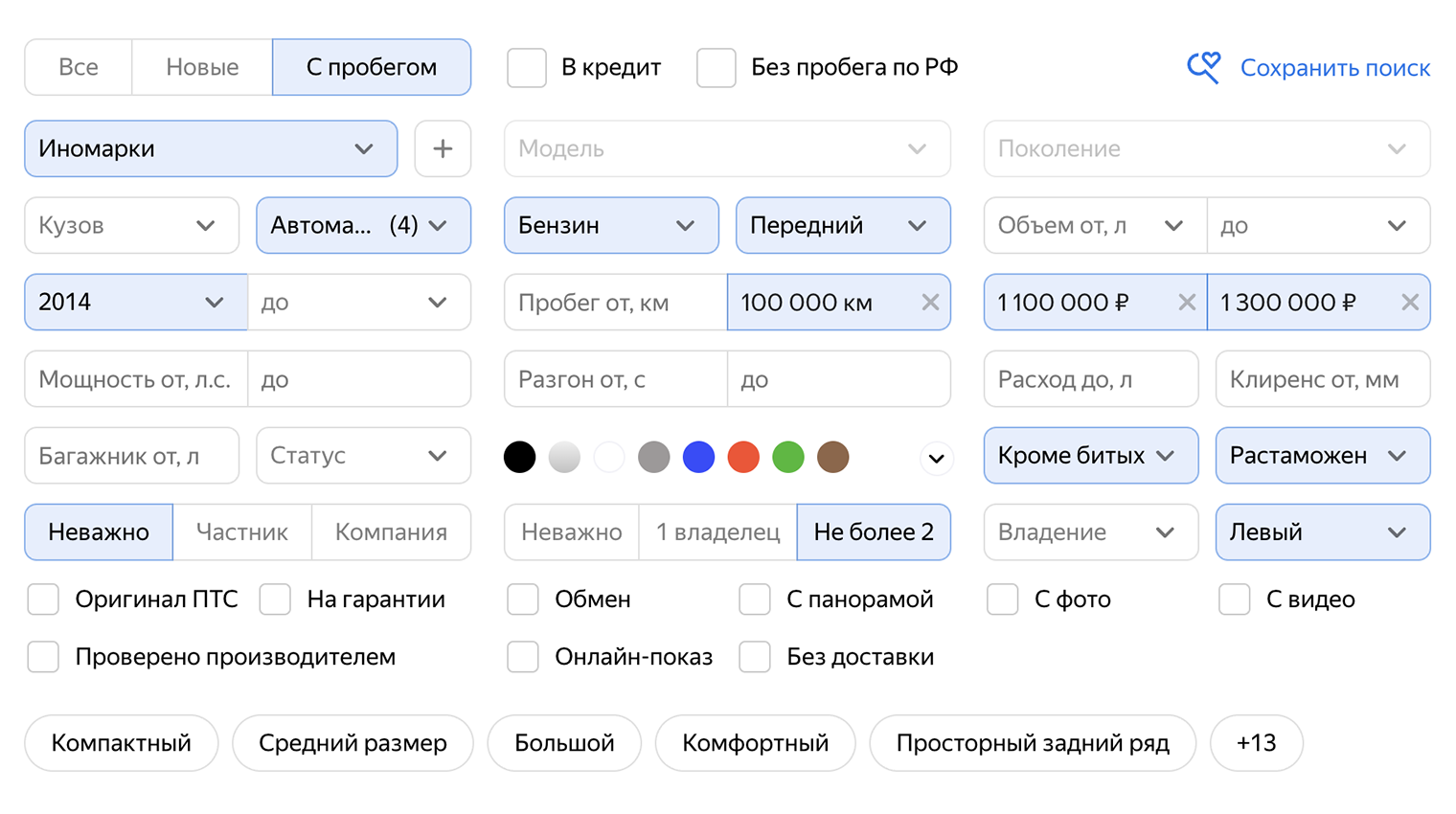
Task: Open the Иномарки make dropdown
Action: 211,148
